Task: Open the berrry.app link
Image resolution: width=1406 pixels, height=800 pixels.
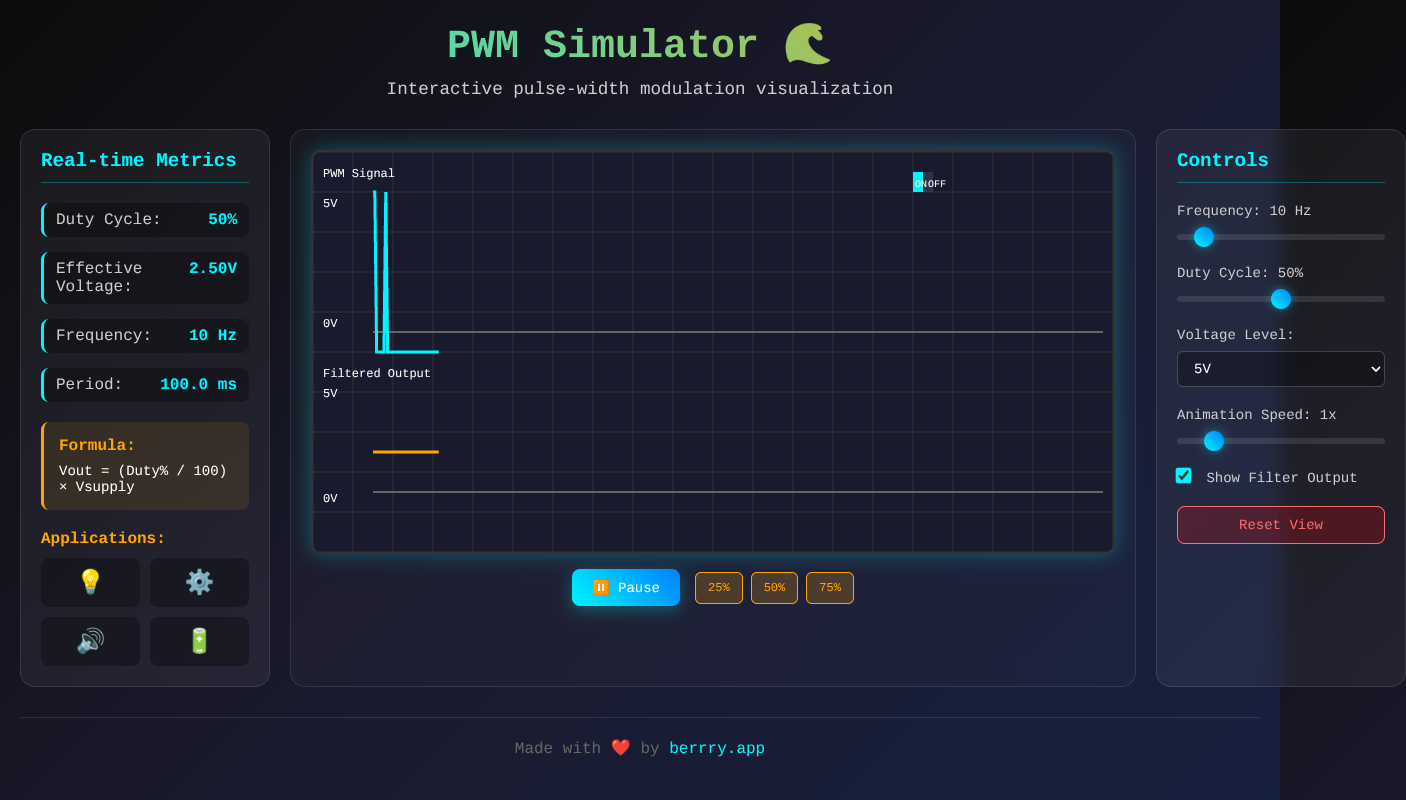Action: 717,747
